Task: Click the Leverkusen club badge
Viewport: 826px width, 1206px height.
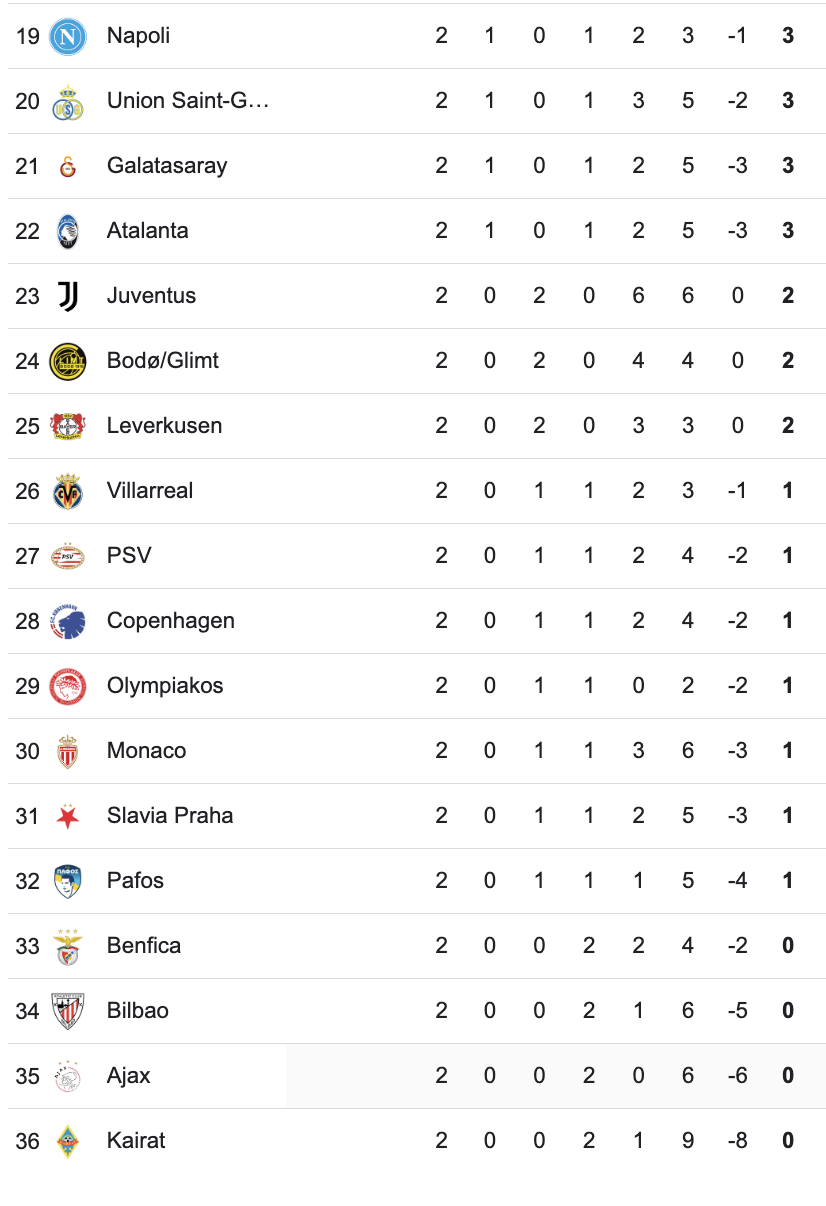Action: [68, 426]
